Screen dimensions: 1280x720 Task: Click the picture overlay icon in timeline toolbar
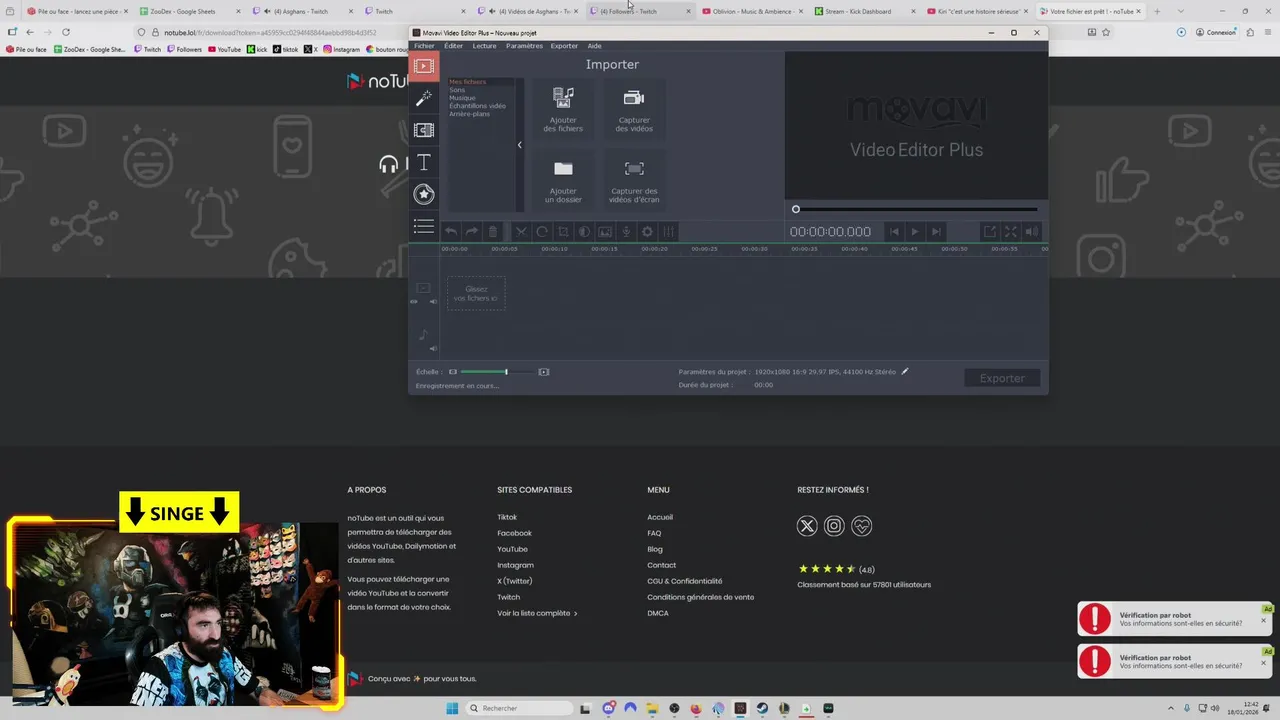point(605,232)
